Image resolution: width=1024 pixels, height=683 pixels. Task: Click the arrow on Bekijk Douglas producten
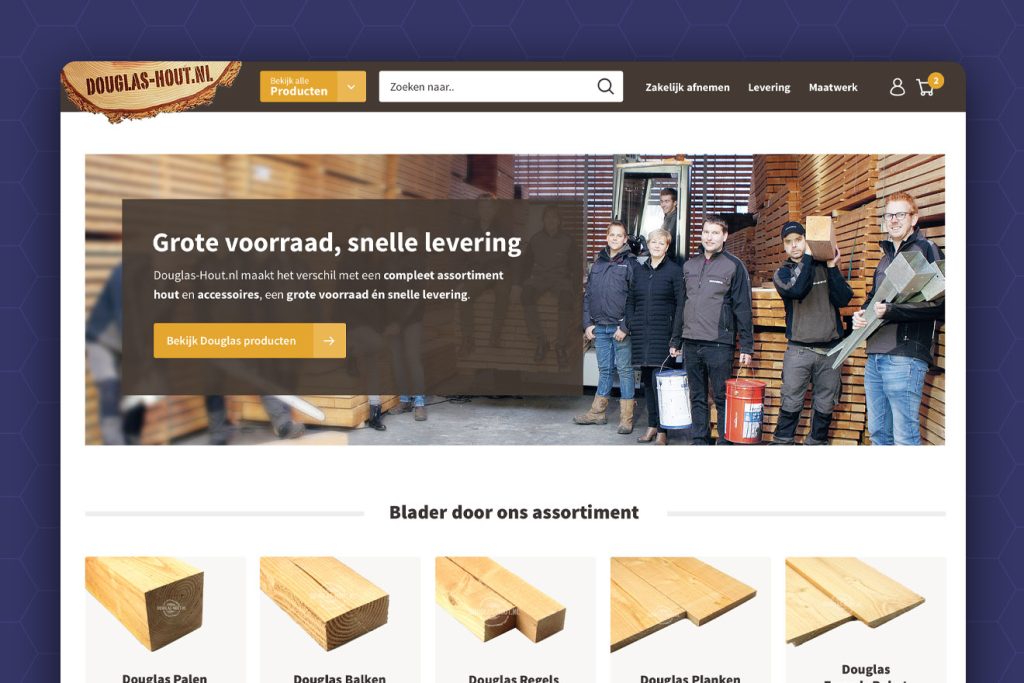(329, 340)
